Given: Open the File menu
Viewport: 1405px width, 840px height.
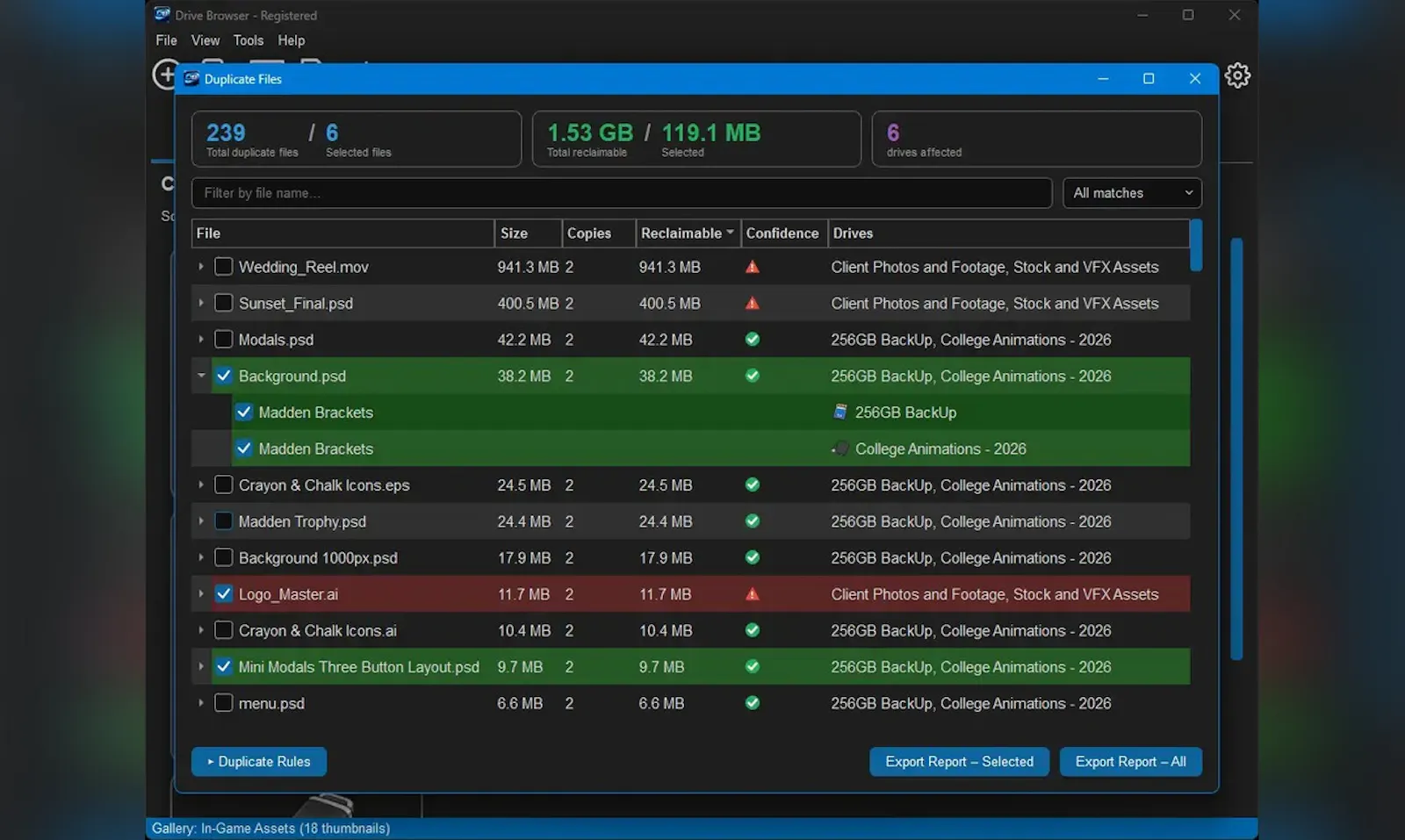Looking at the screenshot, I should (166, 40).
